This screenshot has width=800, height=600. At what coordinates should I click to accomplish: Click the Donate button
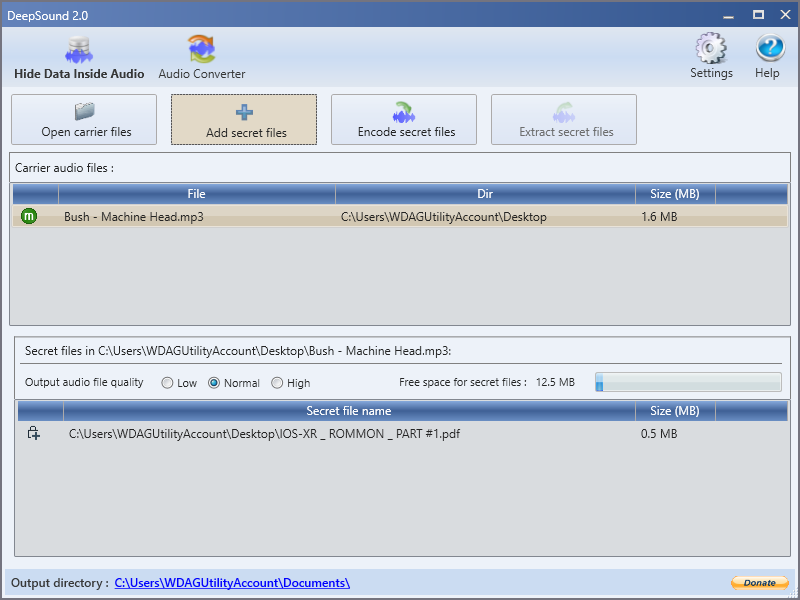point(760,583)
